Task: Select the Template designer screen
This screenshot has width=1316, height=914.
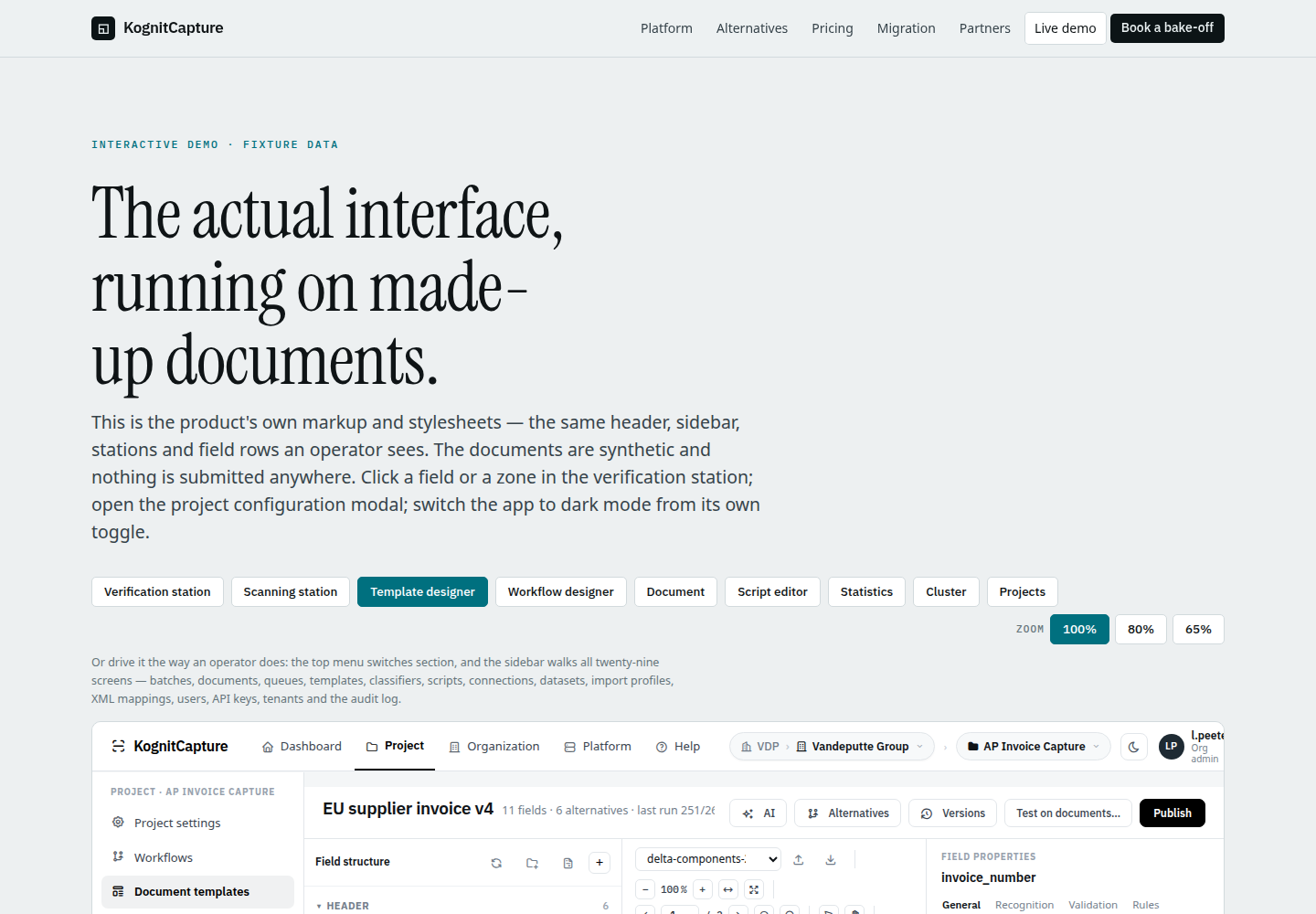Action: coord(422,592)
